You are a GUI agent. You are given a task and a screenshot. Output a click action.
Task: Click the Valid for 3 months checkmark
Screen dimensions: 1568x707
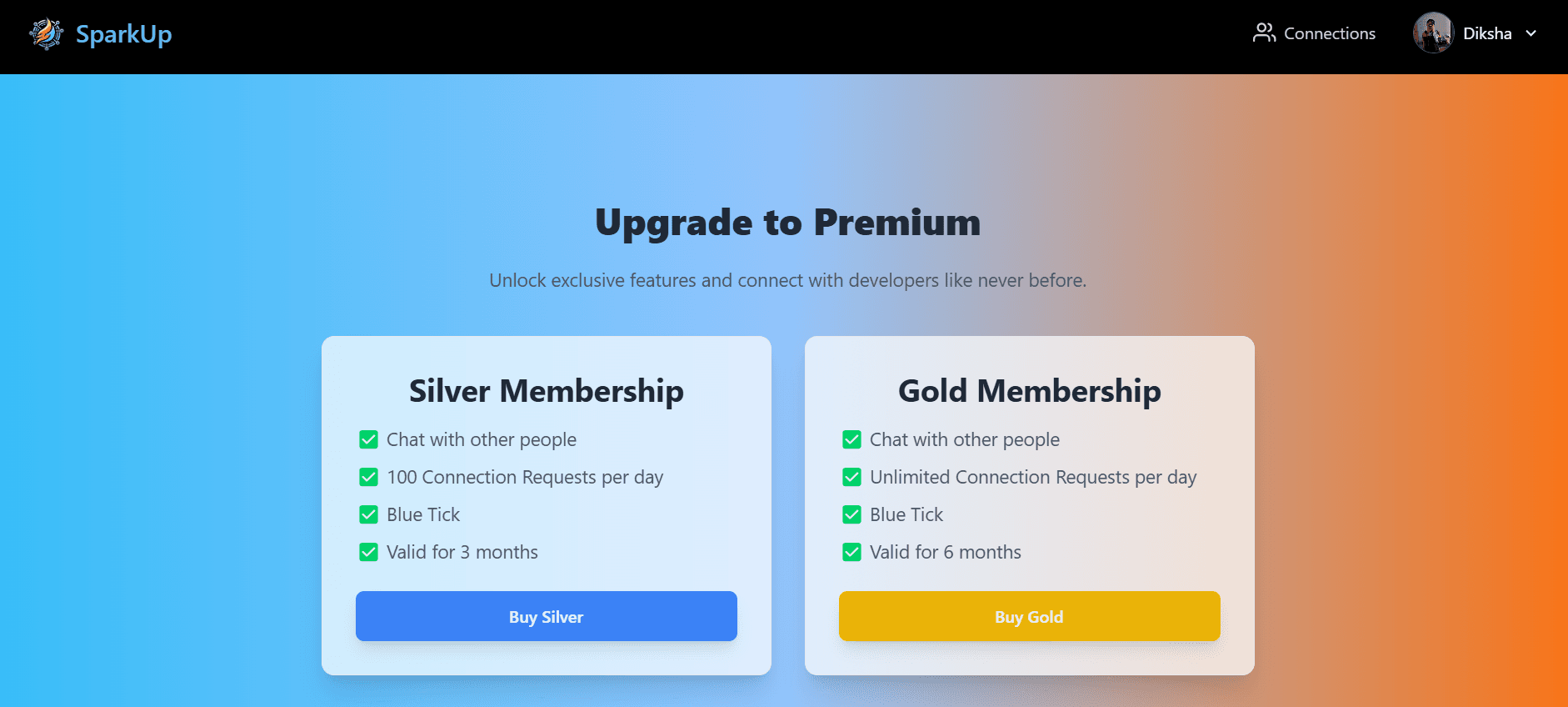[x=368, y=552]
